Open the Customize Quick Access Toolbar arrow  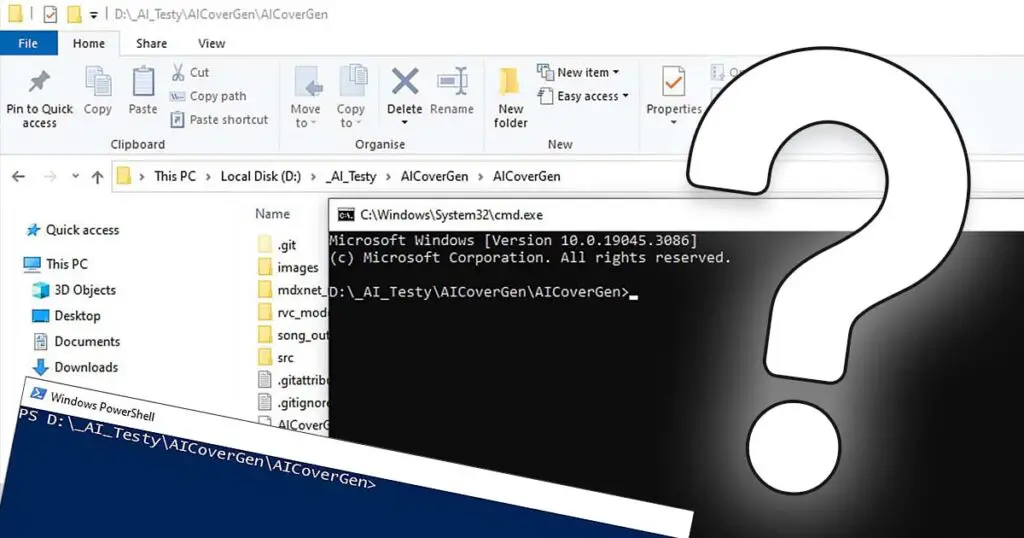click(94, 14)
